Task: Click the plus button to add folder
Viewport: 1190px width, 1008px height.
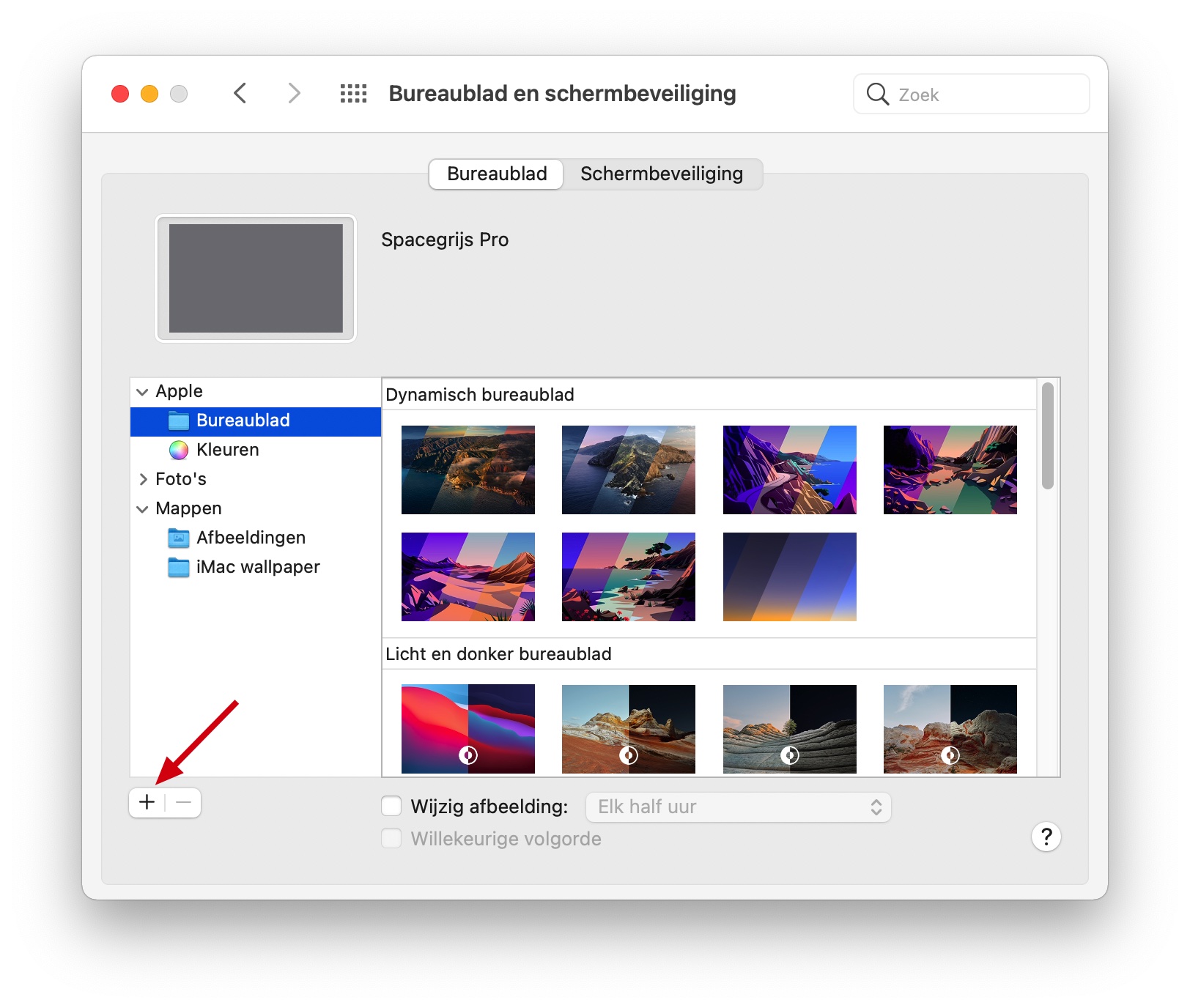Action: (147, 803)
